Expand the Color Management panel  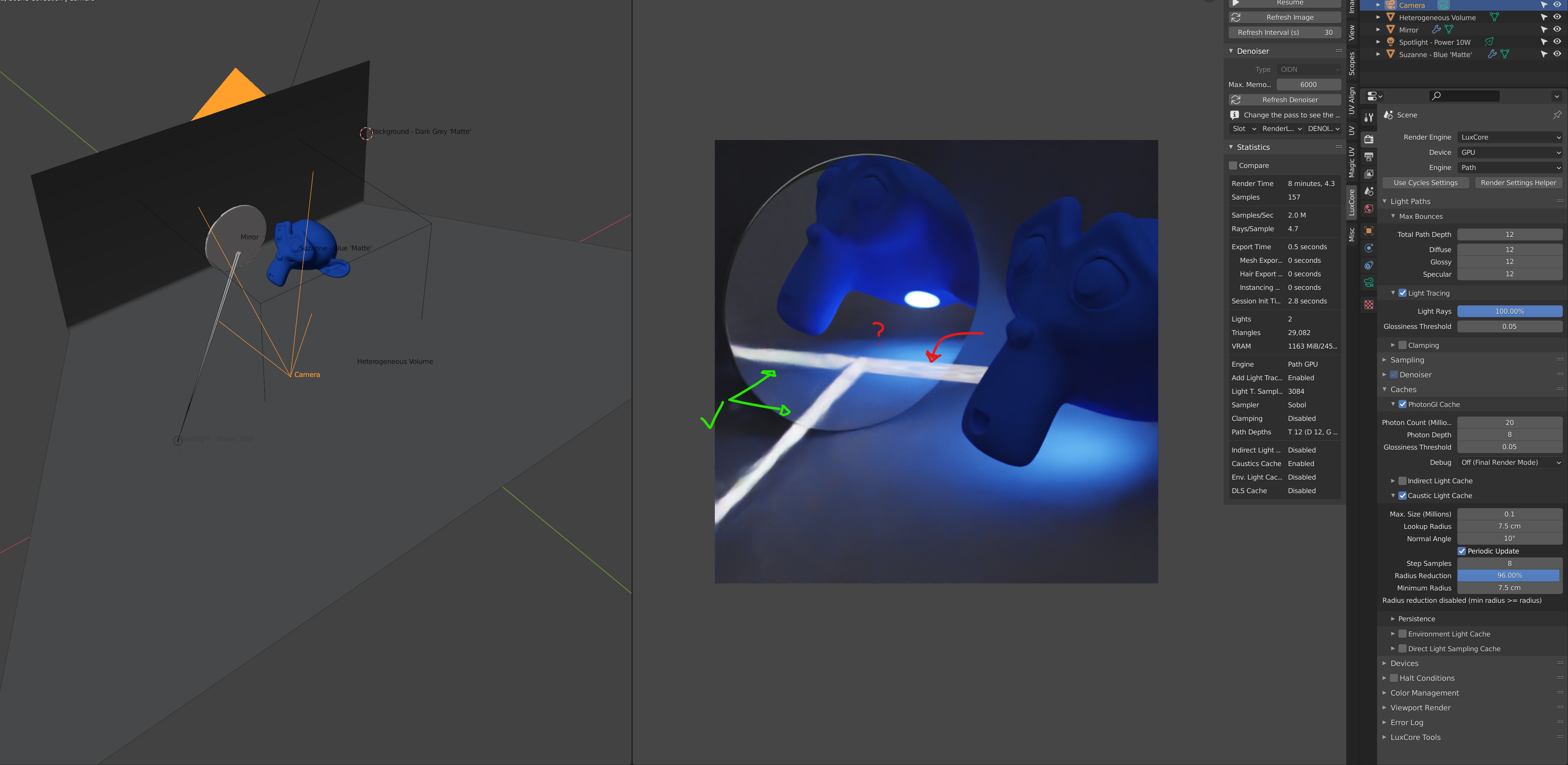pyautogui.click(x=1424, y=693)
